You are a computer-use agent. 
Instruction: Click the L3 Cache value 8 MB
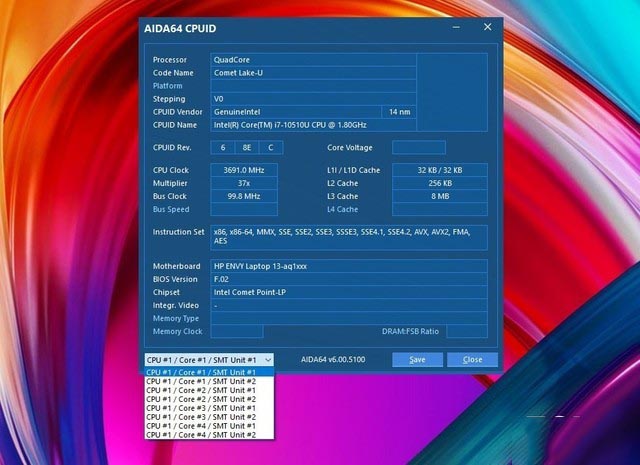tap(440, 196)
